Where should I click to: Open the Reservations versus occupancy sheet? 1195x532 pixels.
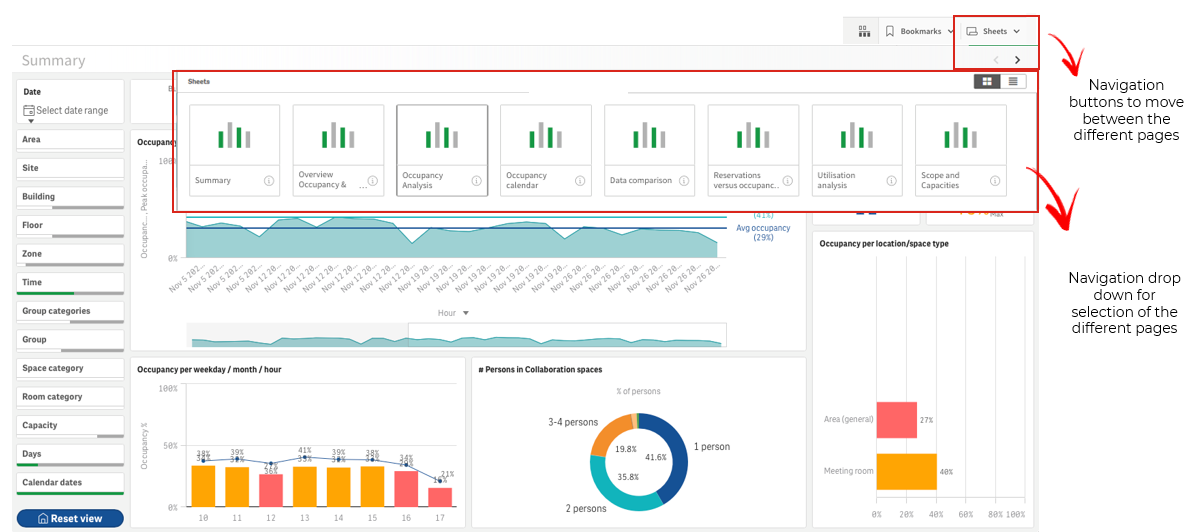pos(753,150)
